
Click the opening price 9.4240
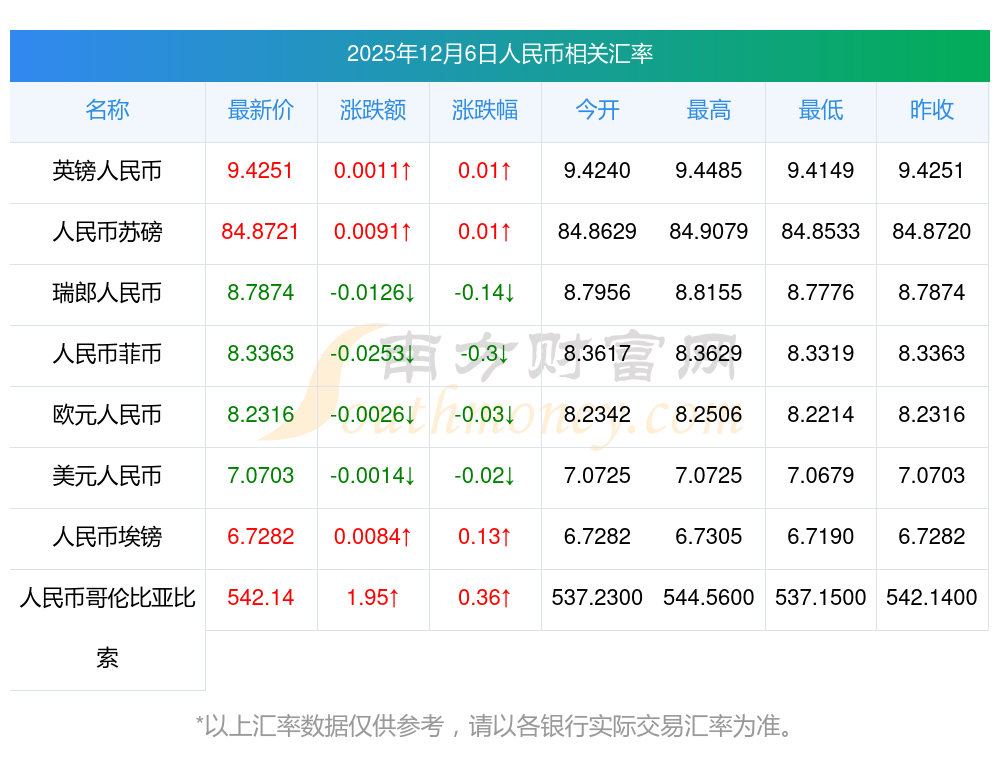[x=597, y=171]
